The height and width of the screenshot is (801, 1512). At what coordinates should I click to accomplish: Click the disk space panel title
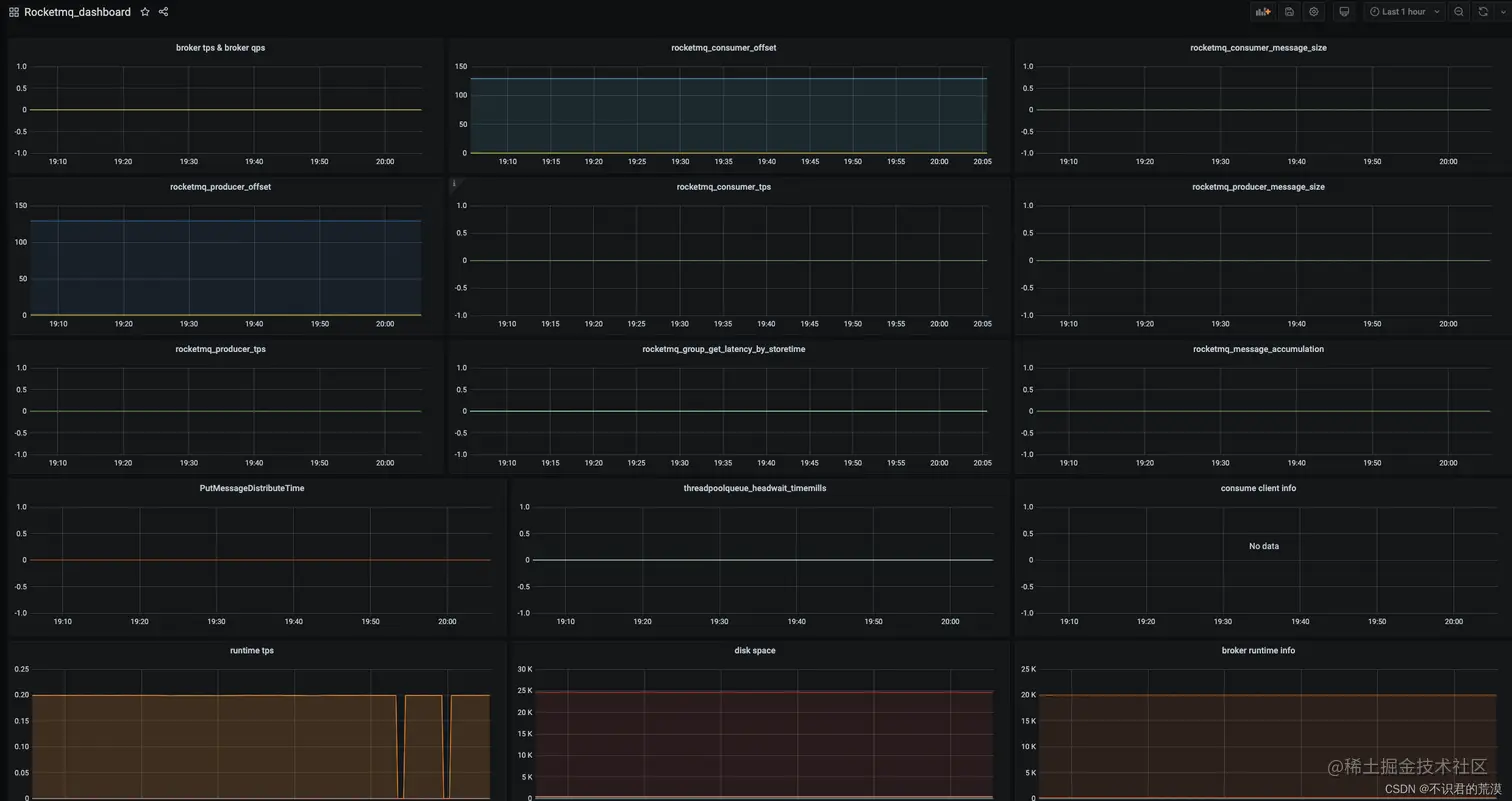click(x=755, y=650)
